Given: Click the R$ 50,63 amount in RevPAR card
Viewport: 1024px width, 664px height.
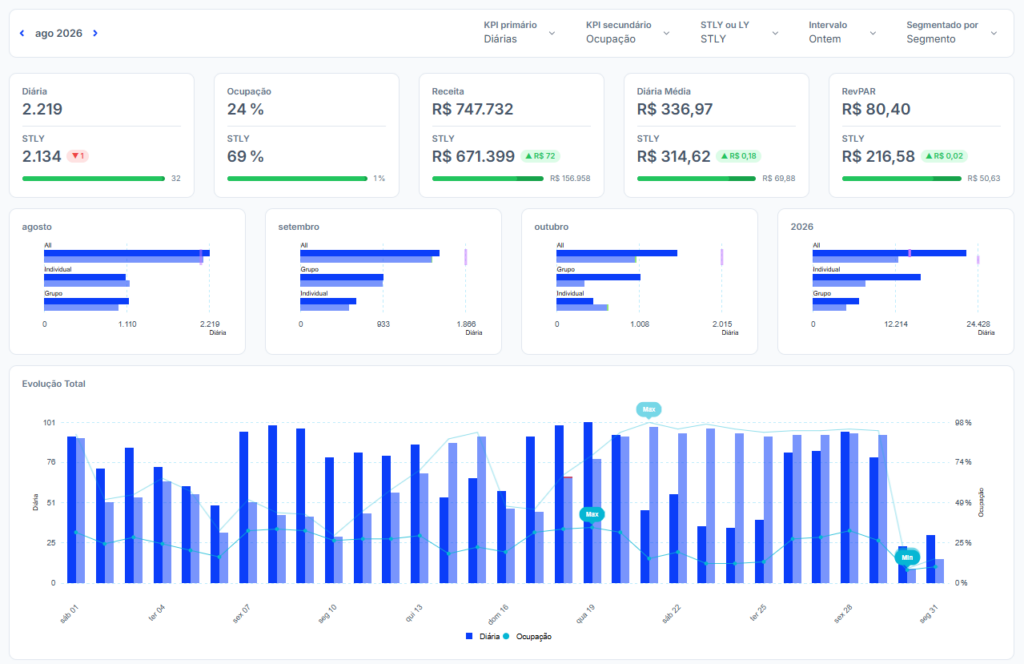Looking at the screenshot, I should coord(984,178).
